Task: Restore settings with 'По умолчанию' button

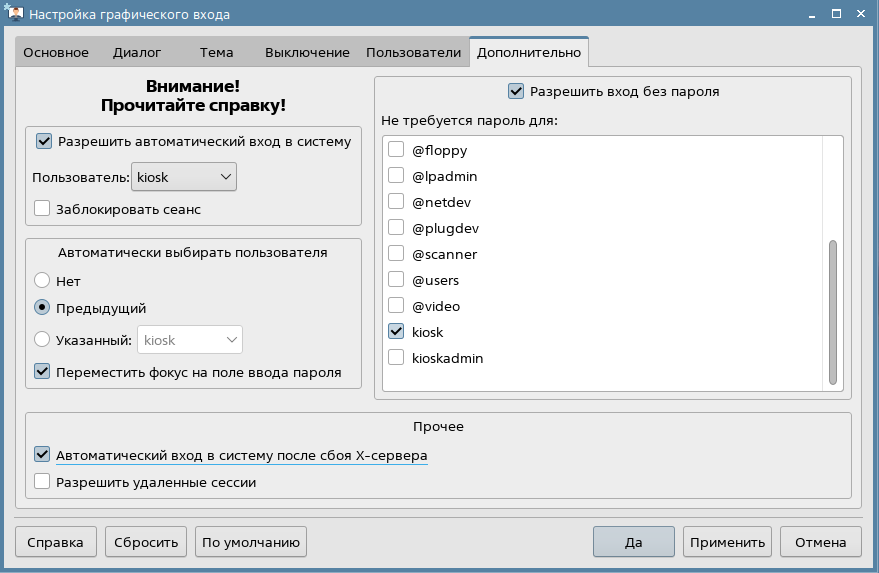Action: coord(251,542)
